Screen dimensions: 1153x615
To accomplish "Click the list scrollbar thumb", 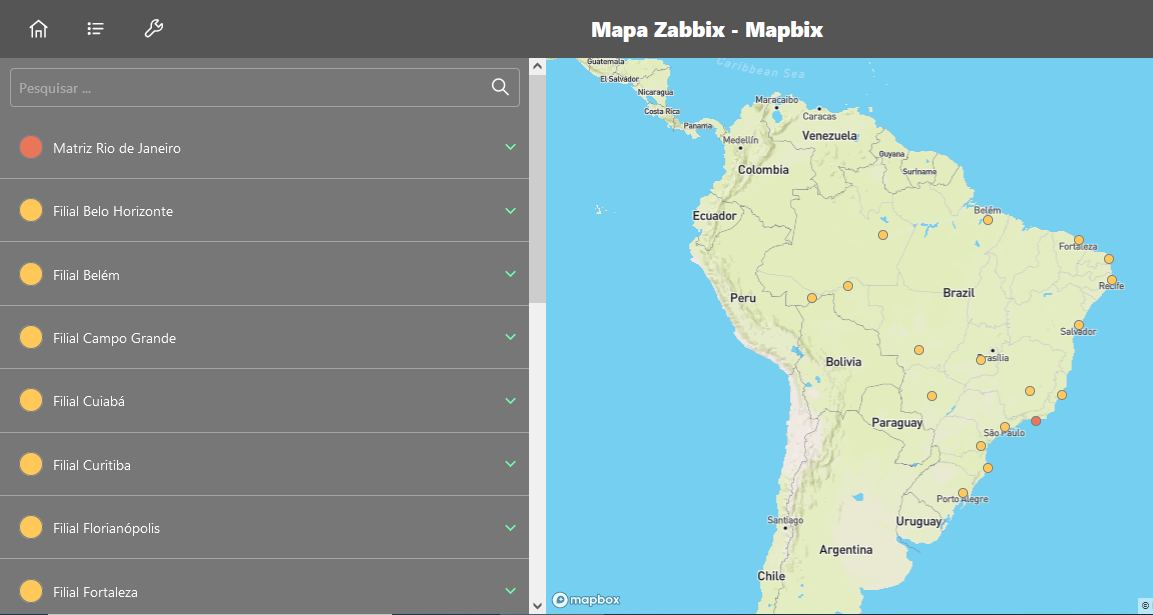I will click(537, 188).
